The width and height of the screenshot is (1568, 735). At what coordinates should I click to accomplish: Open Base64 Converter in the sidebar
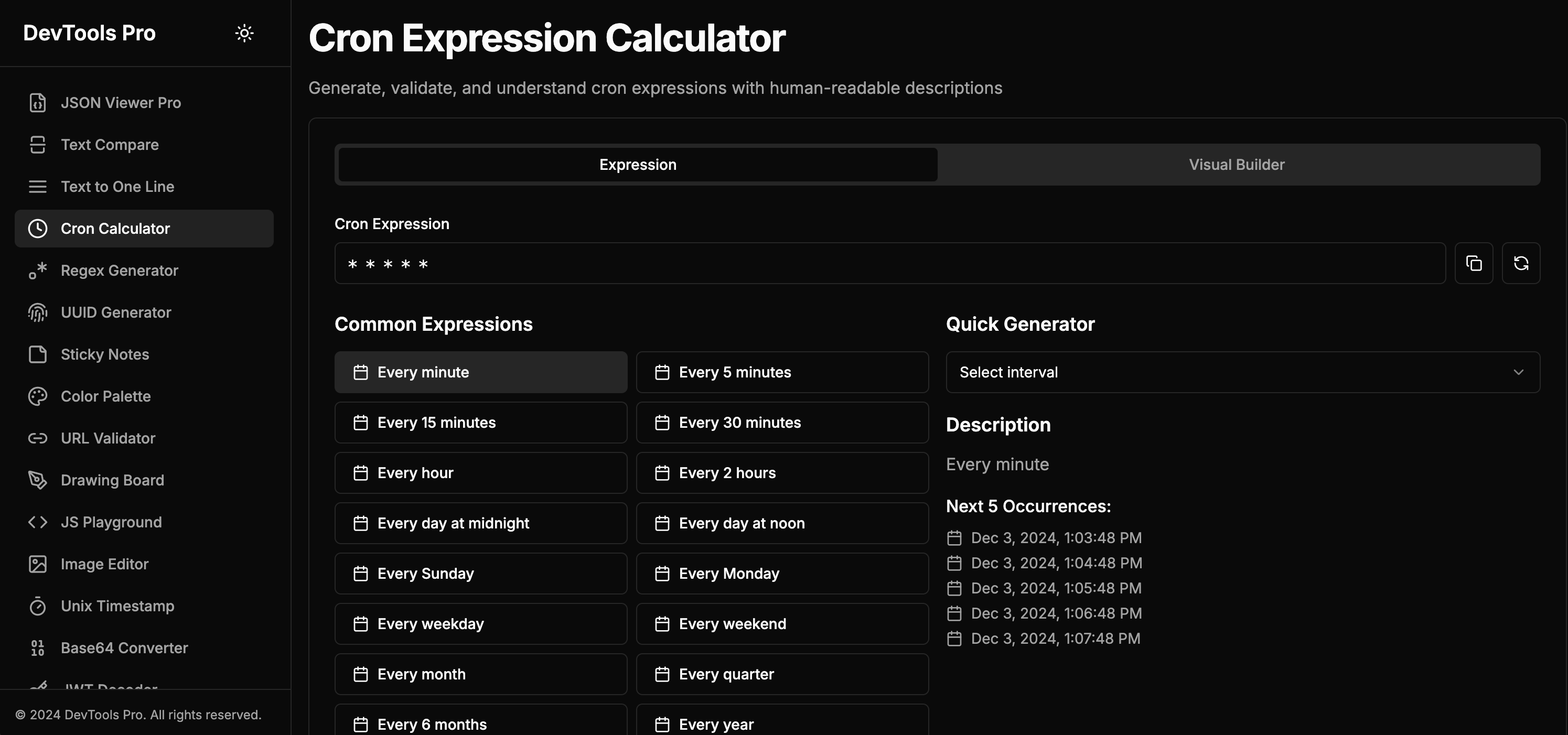pyautogui.click(x=124, y=648)
